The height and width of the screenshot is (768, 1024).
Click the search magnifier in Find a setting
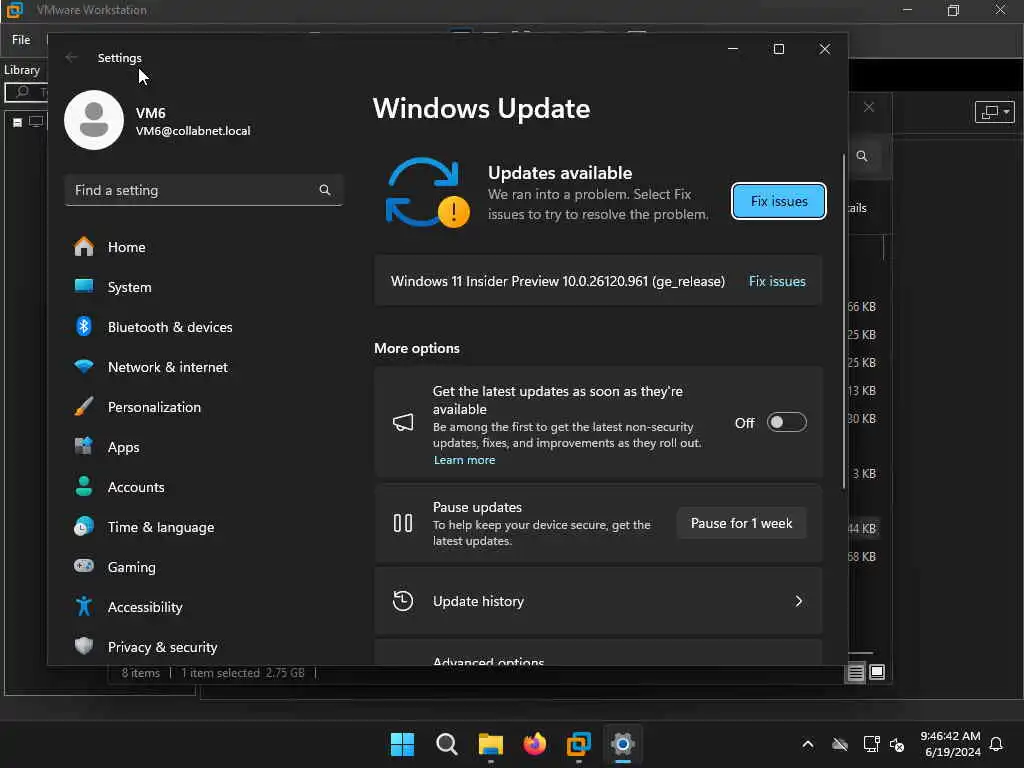click(x=325, y=190)
